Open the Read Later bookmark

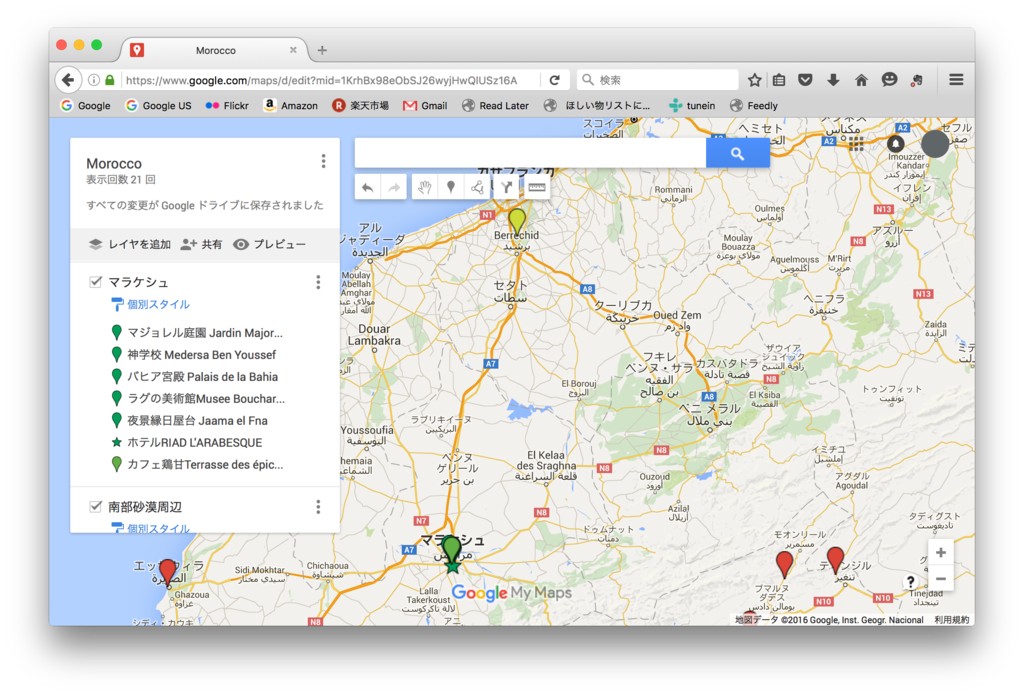(x=496, y=105)
